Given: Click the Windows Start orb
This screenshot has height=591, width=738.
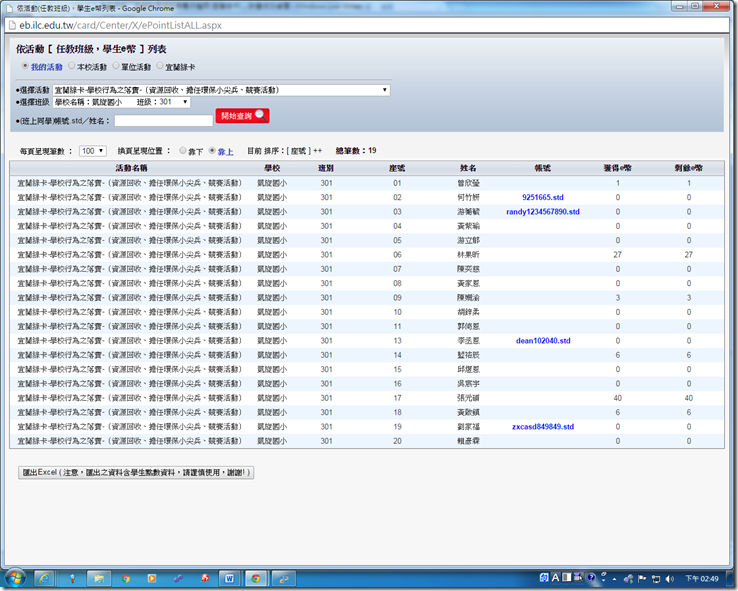Looking at the screenshot, I should [x=15, y=577].
